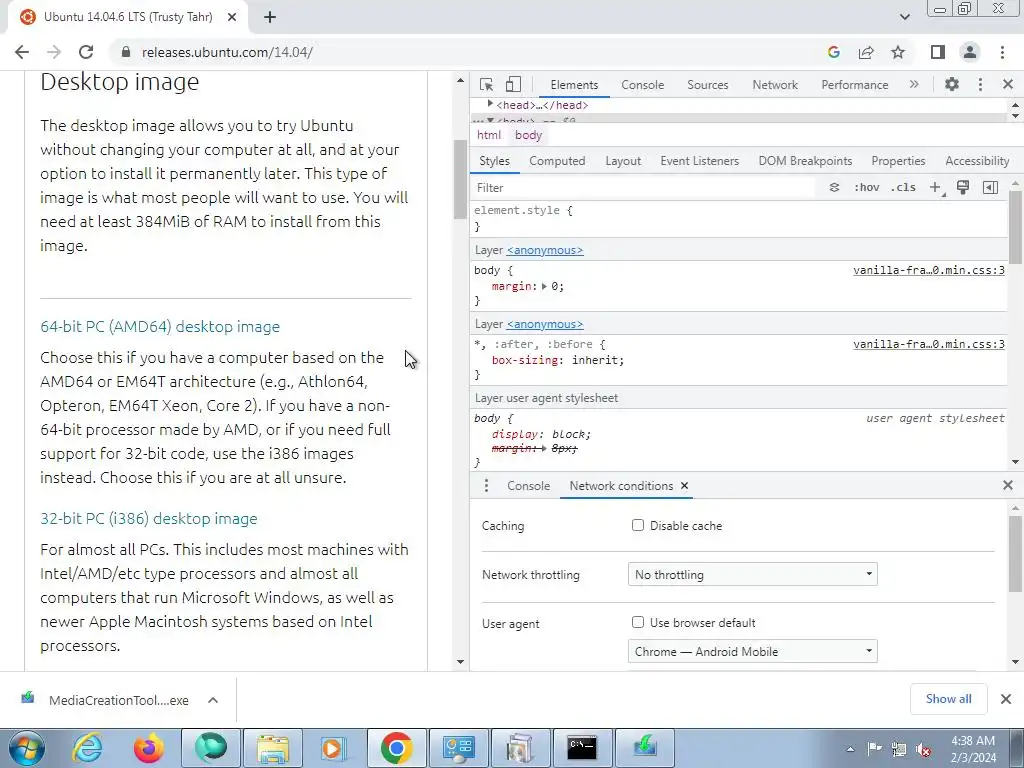Open first <anonymous> layer link

click(545, 250)
